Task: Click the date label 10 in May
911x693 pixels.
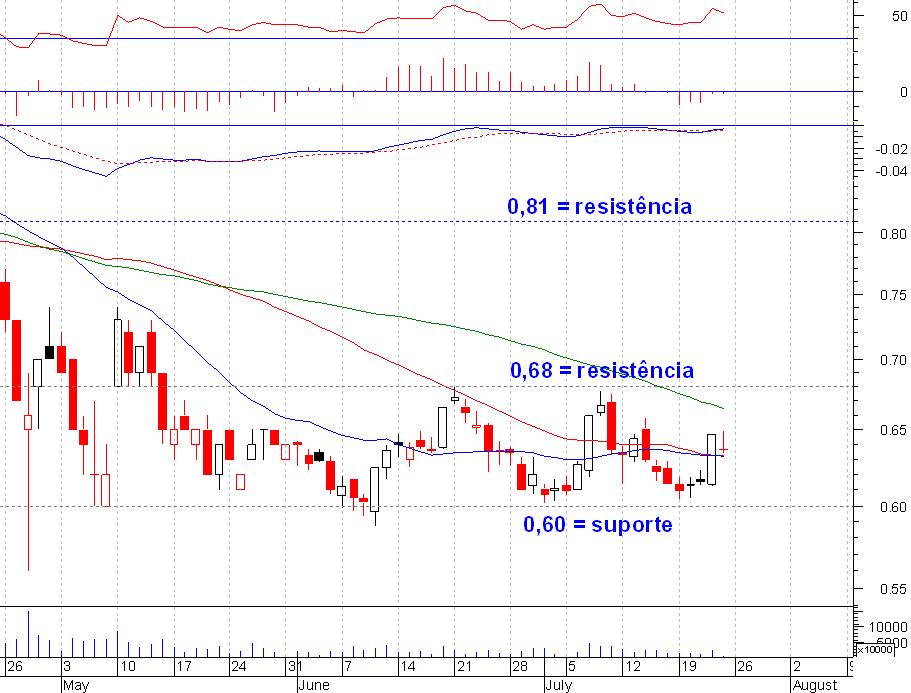Action: coord(128,666)
